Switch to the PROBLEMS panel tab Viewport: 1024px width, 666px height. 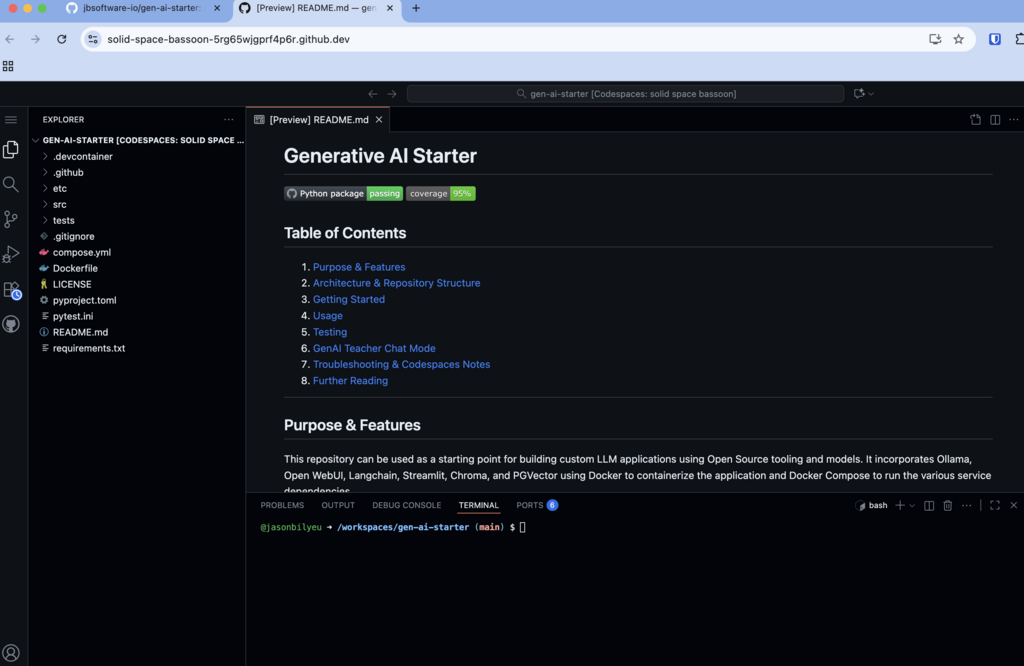point(282,506)
